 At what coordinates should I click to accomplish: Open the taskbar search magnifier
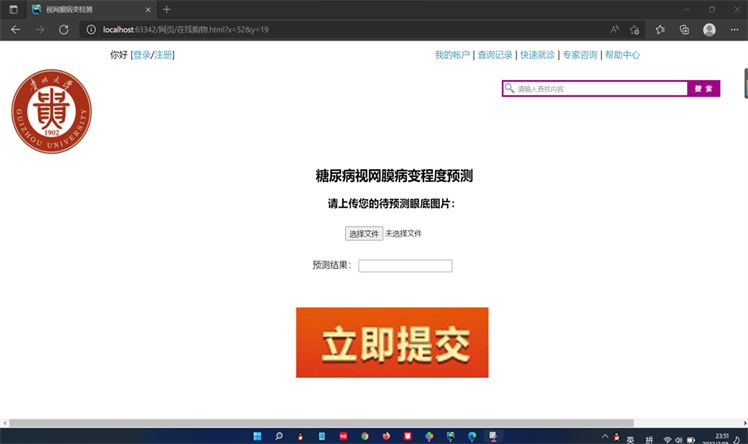coord(279,436)
